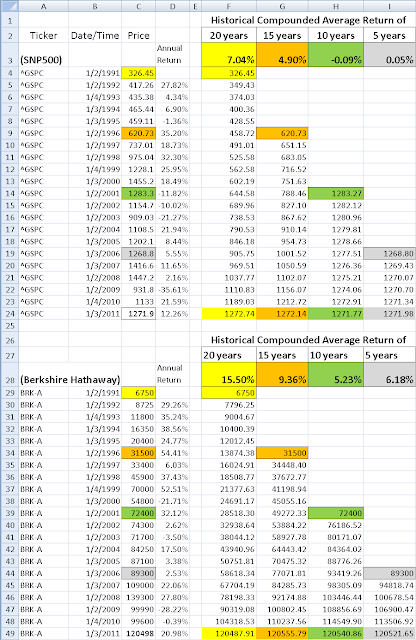
Task: Select yellow BRK-A price cell 6750 in column C
Action: tap(138, 393)
